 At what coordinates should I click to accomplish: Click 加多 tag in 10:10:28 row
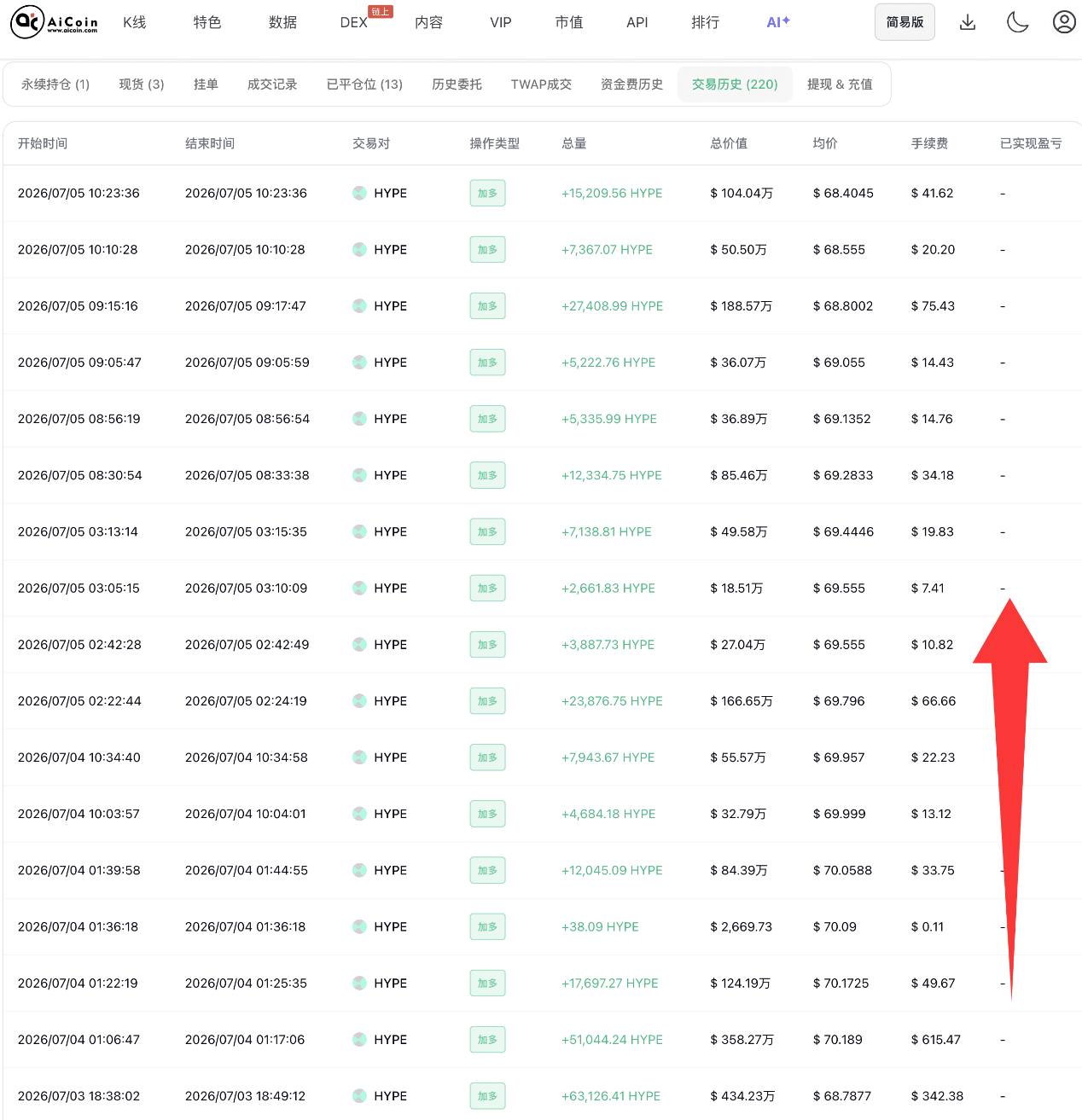[487, 250]
